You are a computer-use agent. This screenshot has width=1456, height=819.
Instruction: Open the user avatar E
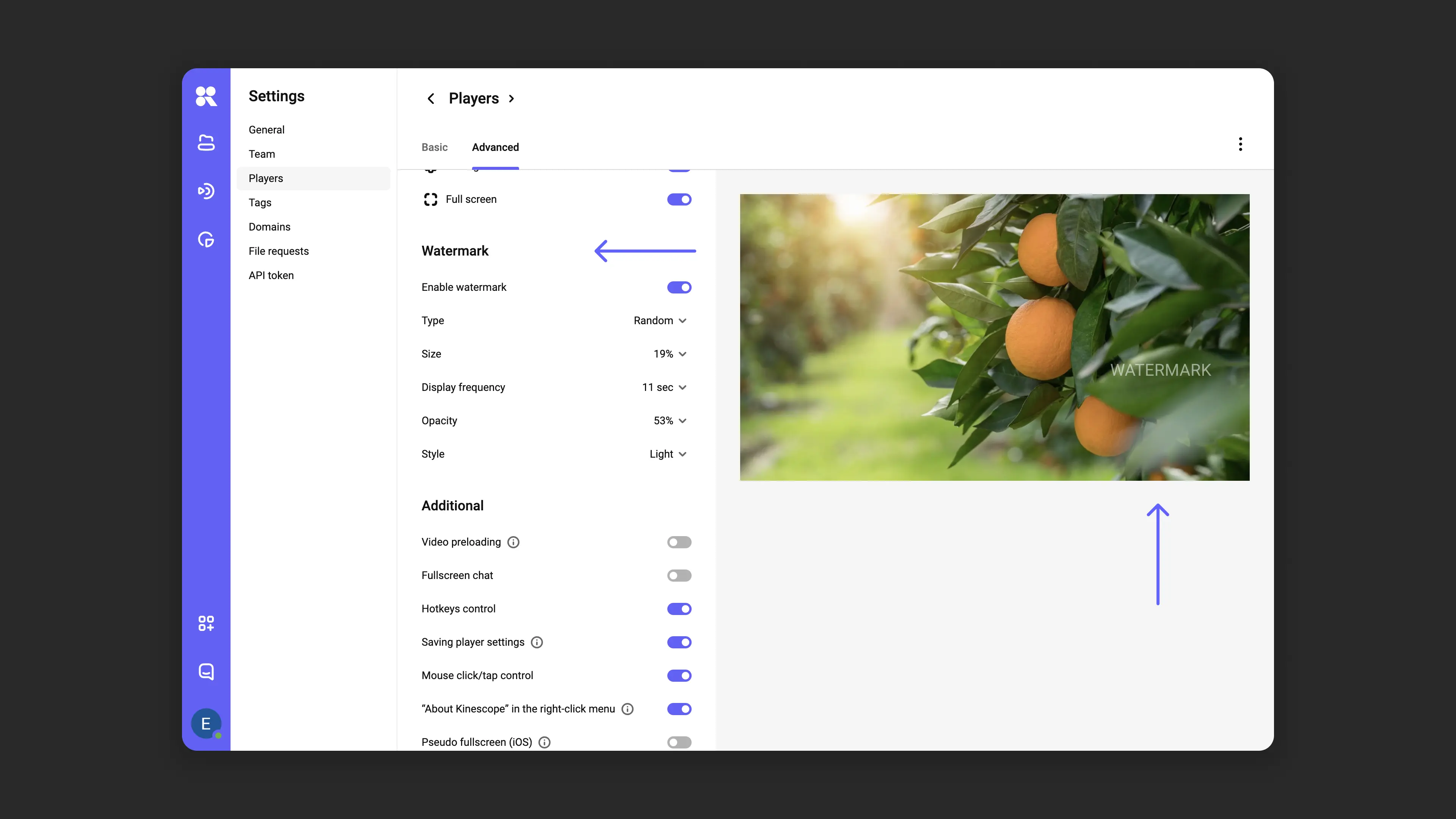pyautogui.click(x=206, y=723)
